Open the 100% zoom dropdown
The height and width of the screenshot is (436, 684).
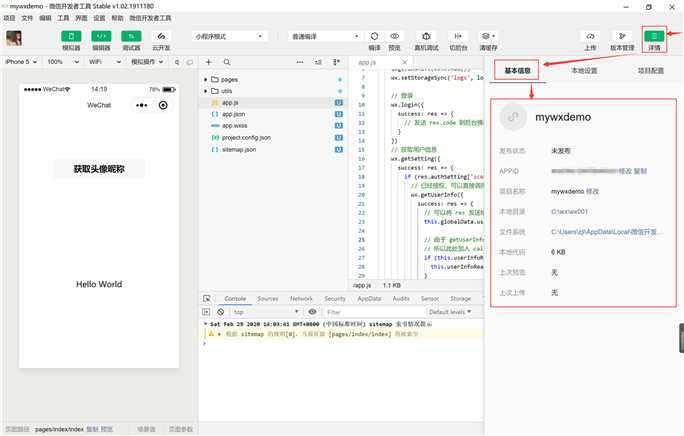(x=63, y=62)
